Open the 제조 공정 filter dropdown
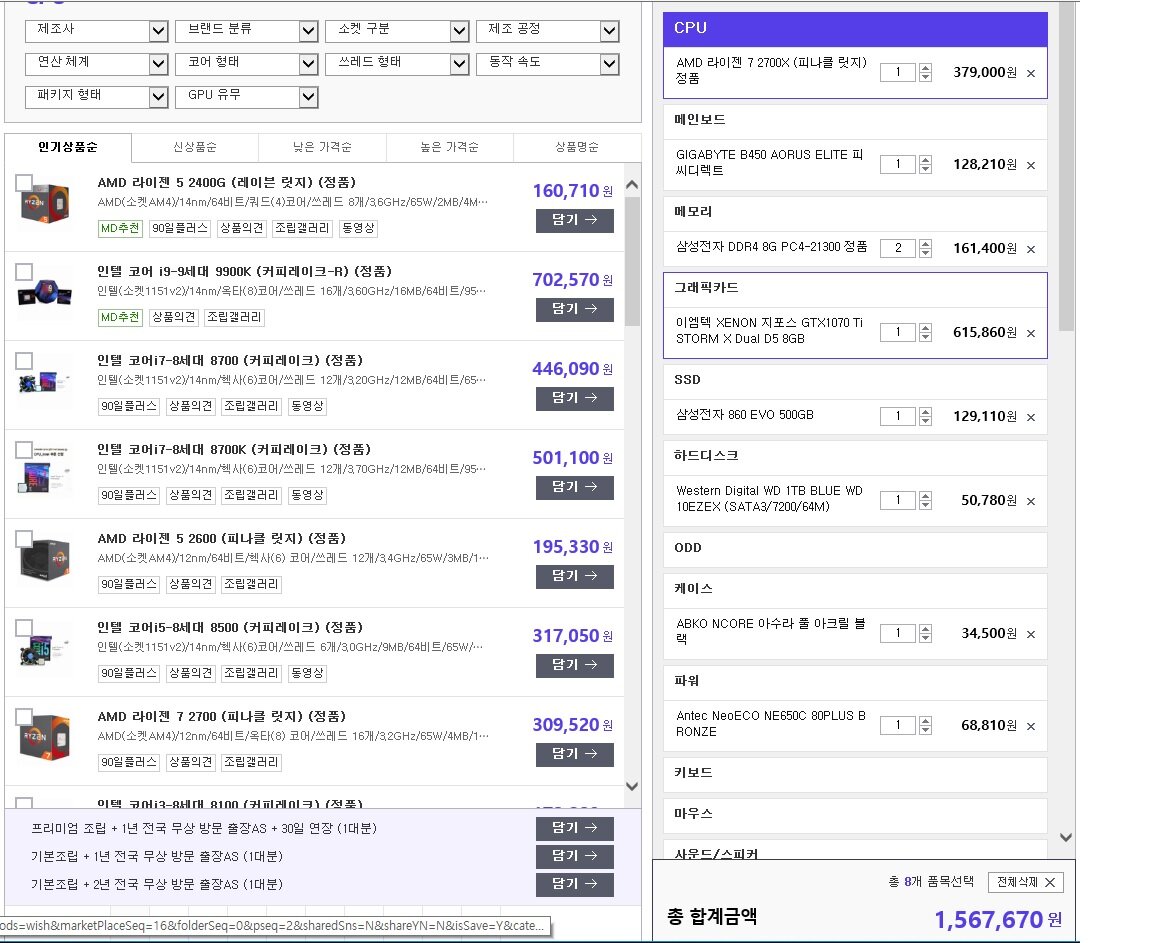This screenshot has height=943, width=1152. click(547, 31)
